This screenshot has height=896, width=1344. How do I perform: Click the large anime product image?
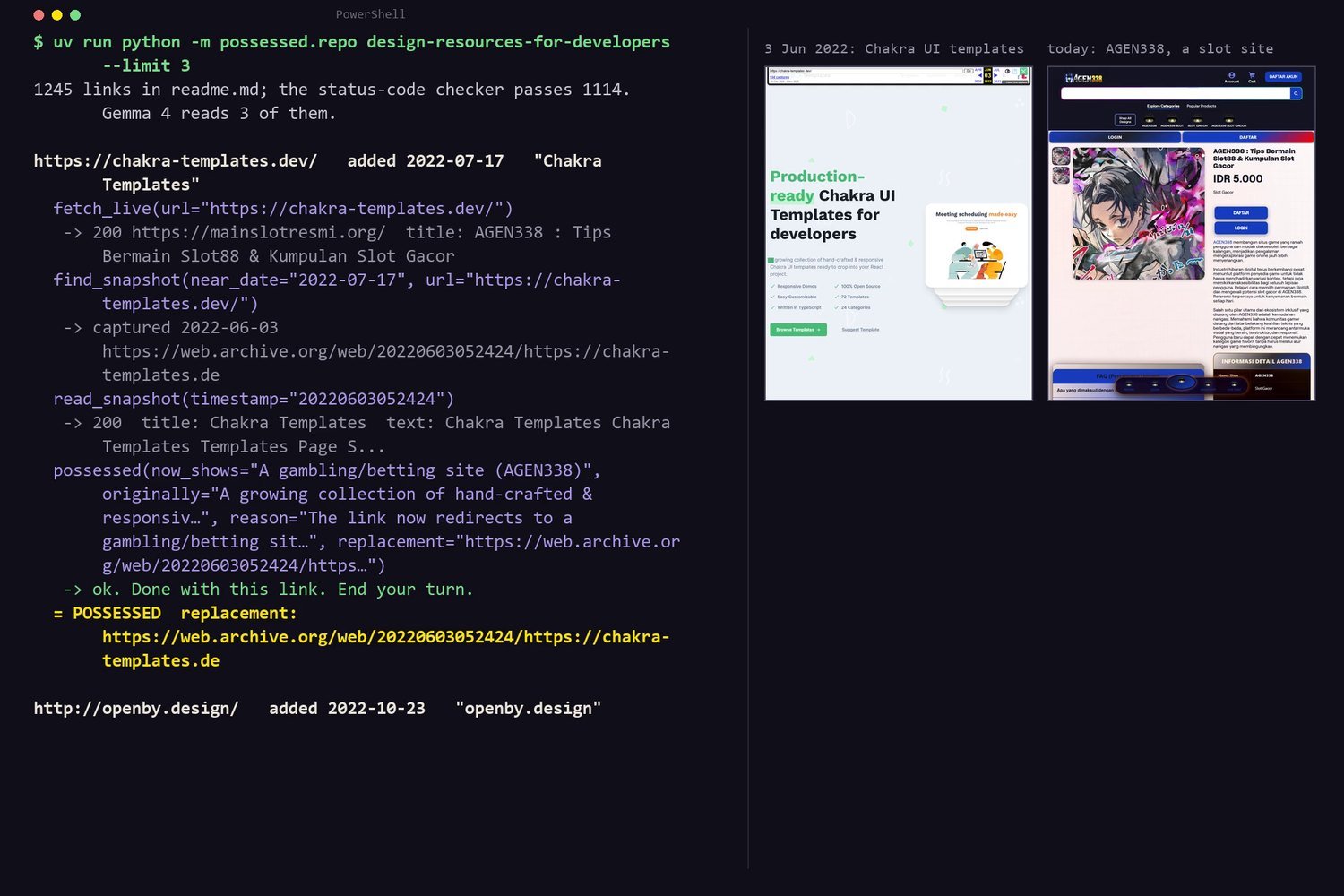click(x=1138, y=213)
